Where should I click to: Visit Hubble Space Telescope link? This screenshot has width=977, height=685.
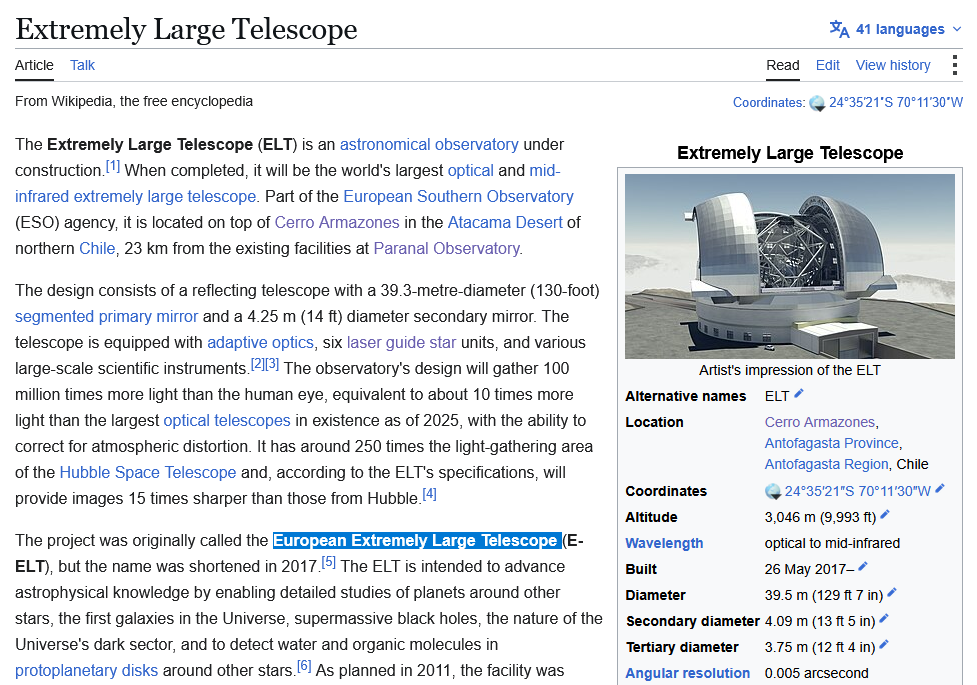point(148,472)
